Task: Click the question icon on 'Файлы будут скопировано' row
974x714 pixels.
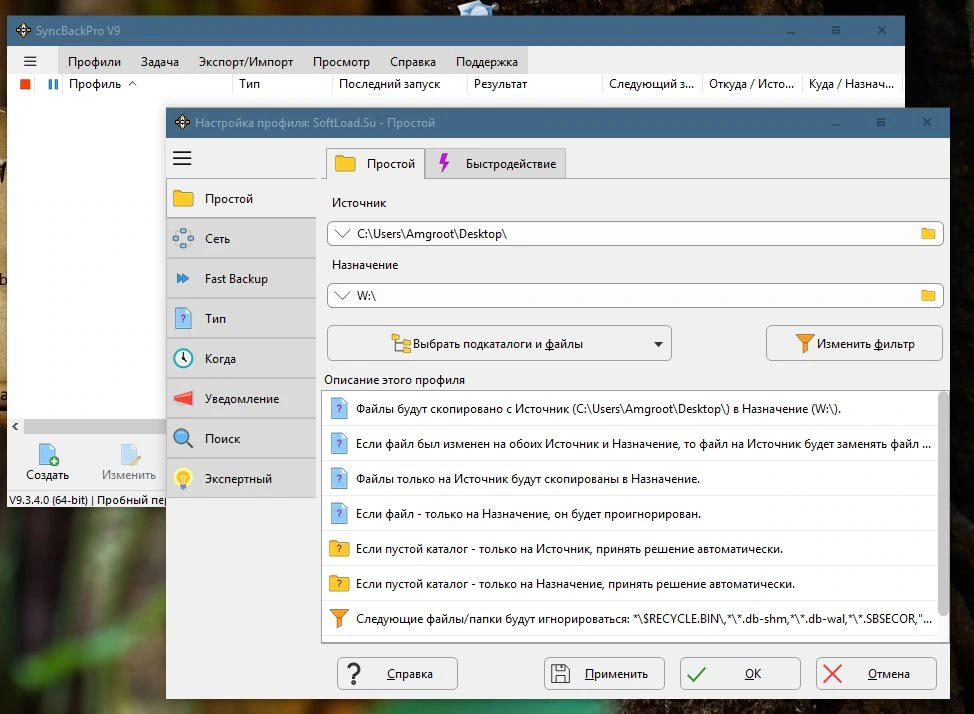Action: pyautogui.click(x=339, y=409)
